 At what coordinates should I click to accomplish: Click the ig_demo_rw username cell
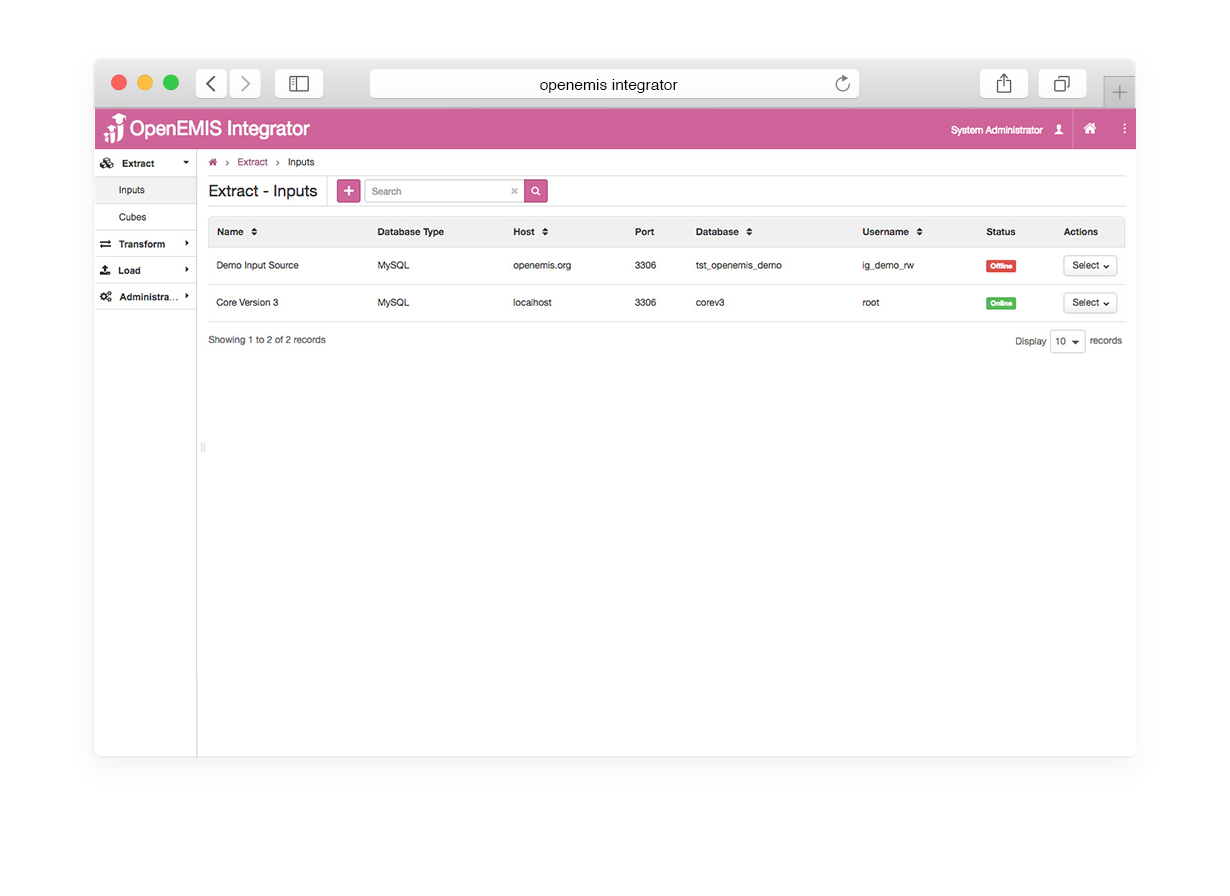pos(888,266)
